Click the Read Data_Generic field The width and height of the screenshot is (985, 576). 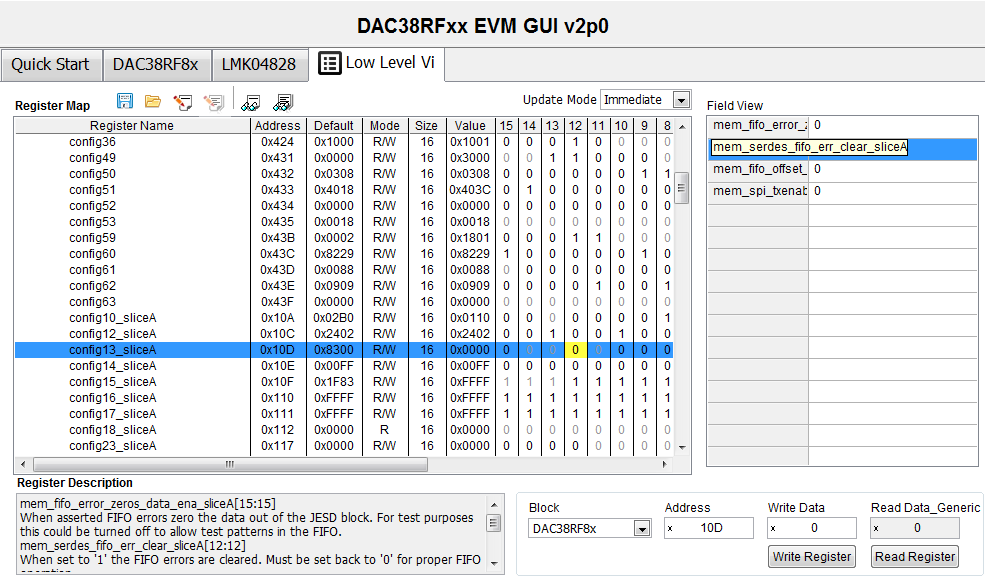(915, 528)
